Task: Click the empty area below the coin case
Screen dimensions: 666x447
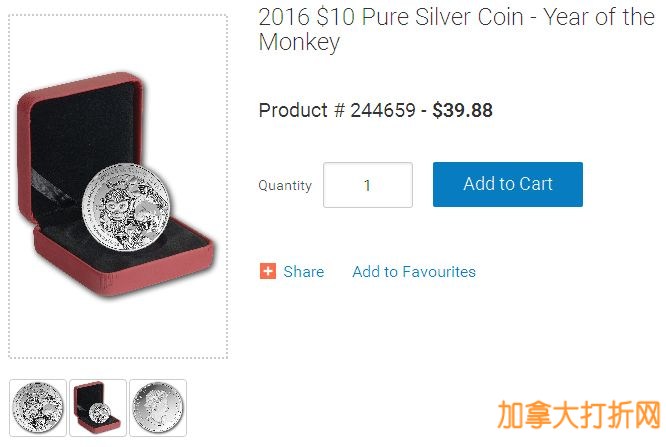Action: (x=118, y=327)
